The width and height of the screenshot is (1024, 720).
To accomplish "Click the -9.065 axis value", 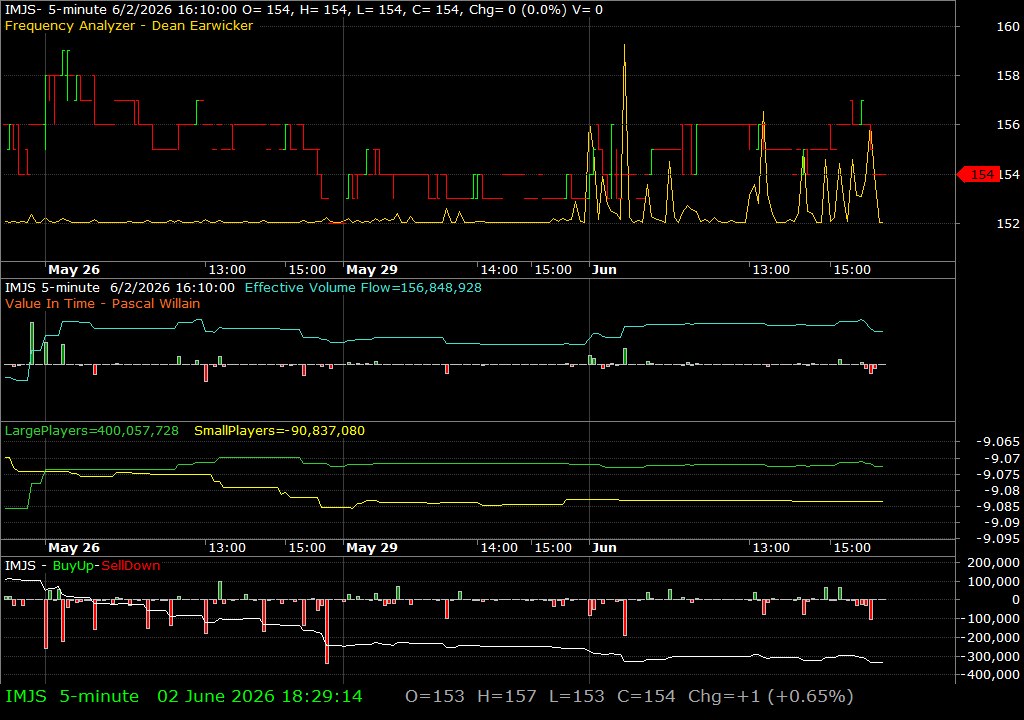I will [x=997, y=442].
